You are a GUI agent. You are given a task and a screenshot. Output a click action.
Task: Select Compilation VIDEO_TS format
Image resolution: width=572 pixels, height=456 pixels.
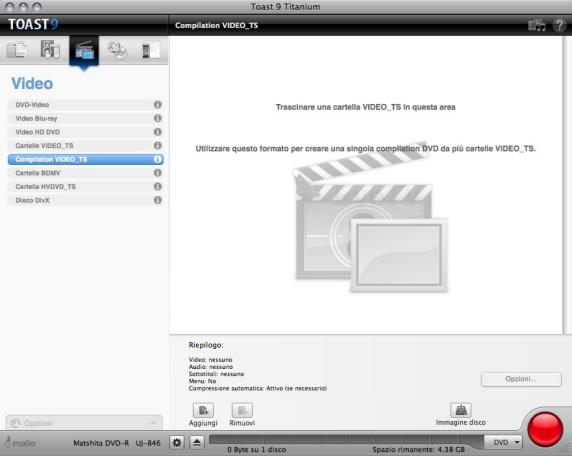point(85,159)
